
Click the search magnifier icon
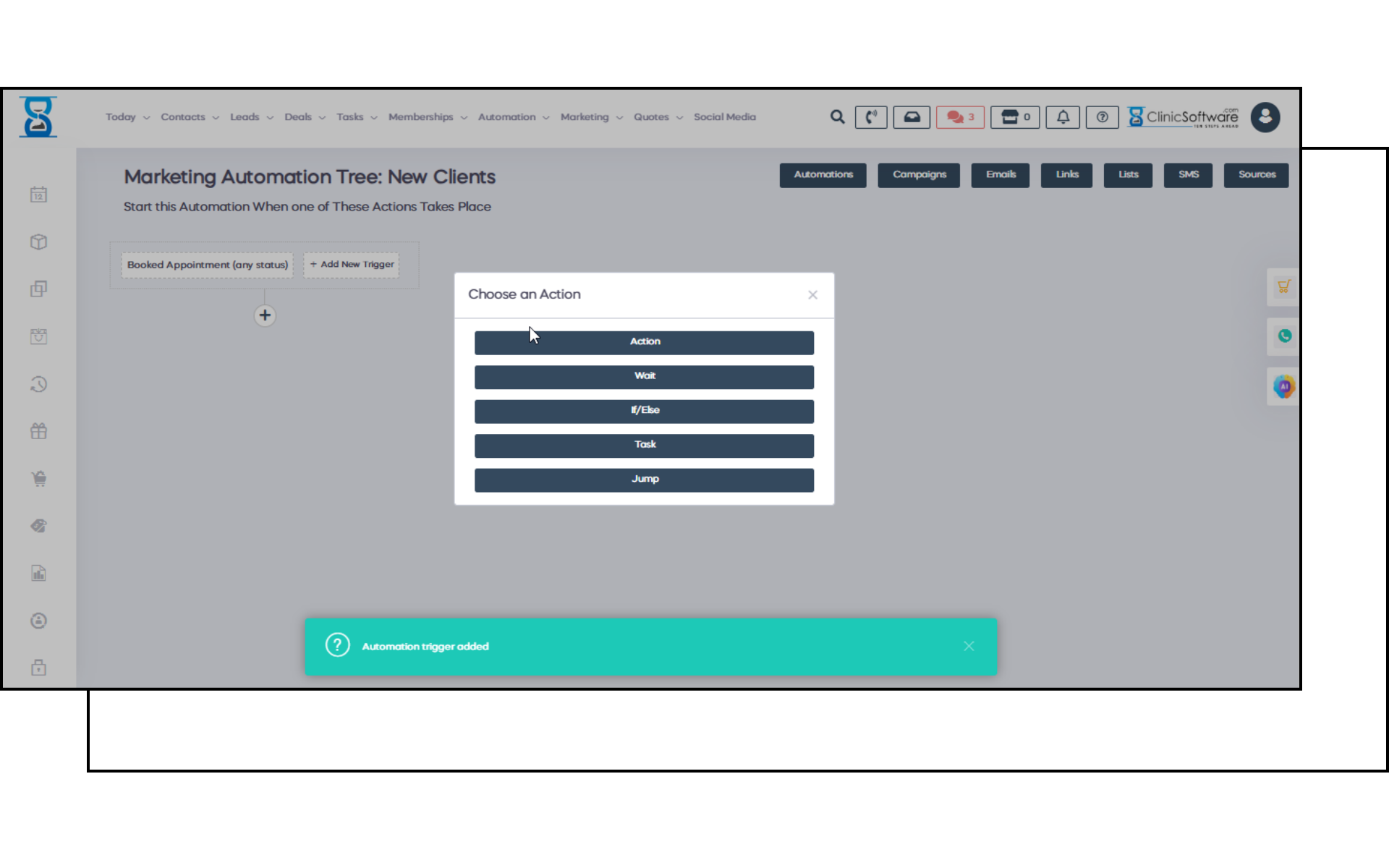pyautogui.click(x=837, y=117)
